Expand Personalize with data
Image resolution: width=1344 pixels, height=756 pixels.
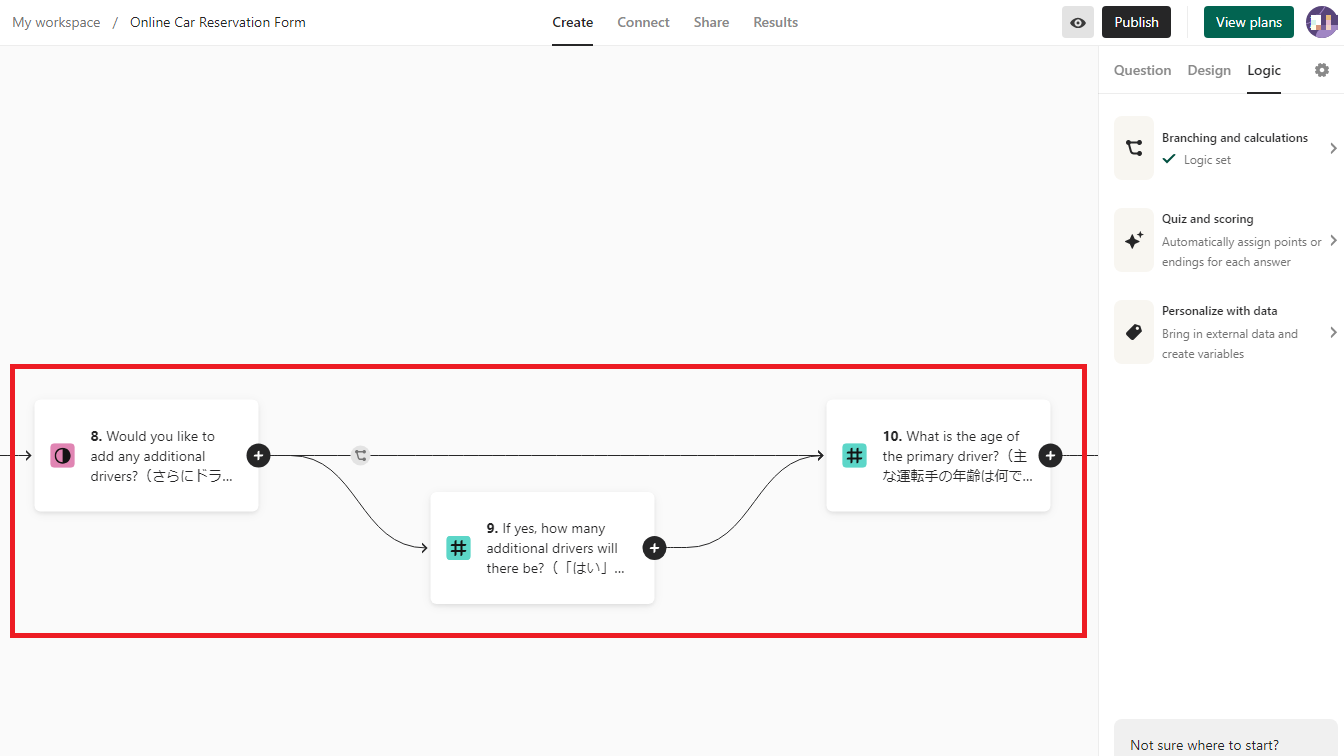1225,332
